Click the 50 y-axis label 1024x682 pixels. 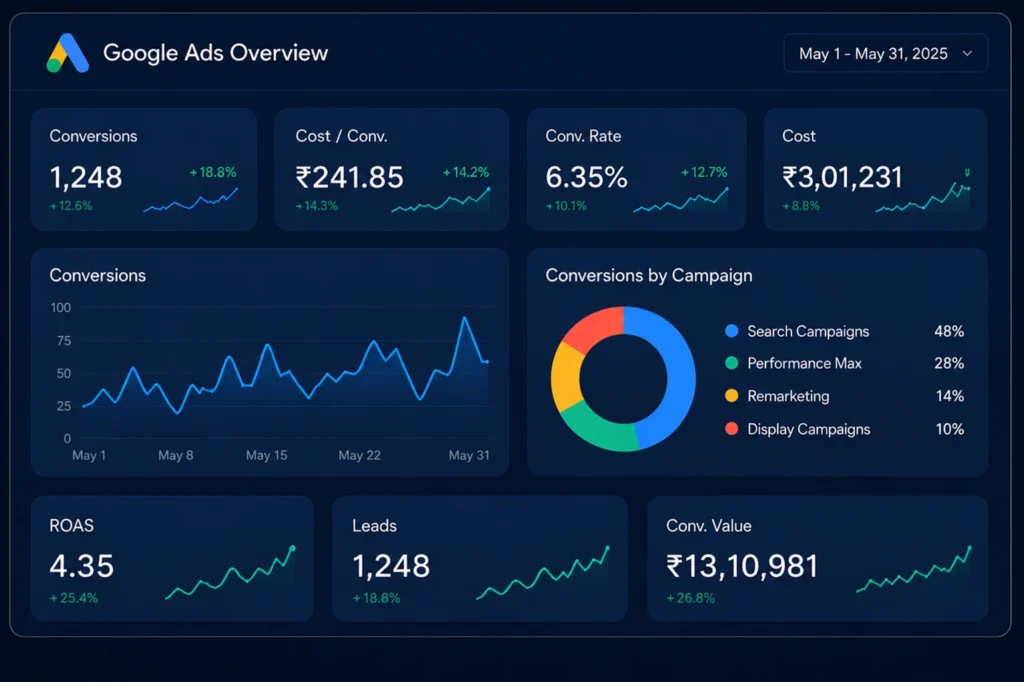(x=63, y=374)
